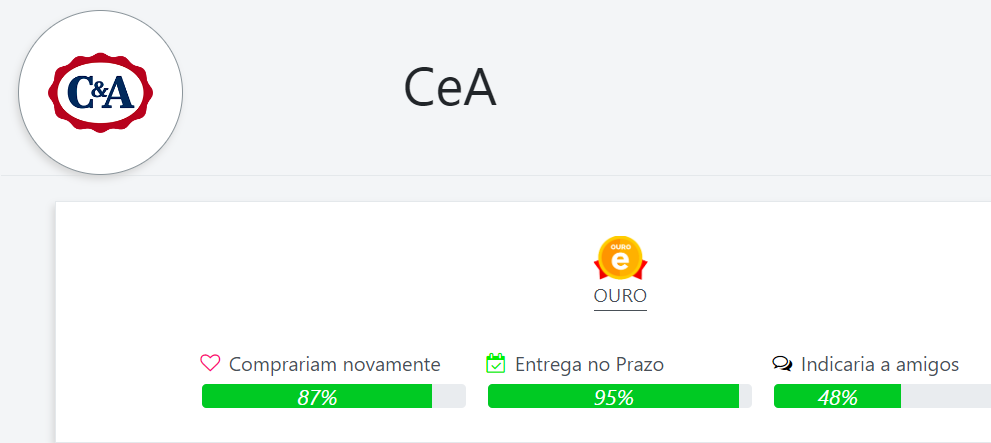Screen dimensions: 991x443
Task: Click the 95% percentage text
Action: (x=614, y=397)
